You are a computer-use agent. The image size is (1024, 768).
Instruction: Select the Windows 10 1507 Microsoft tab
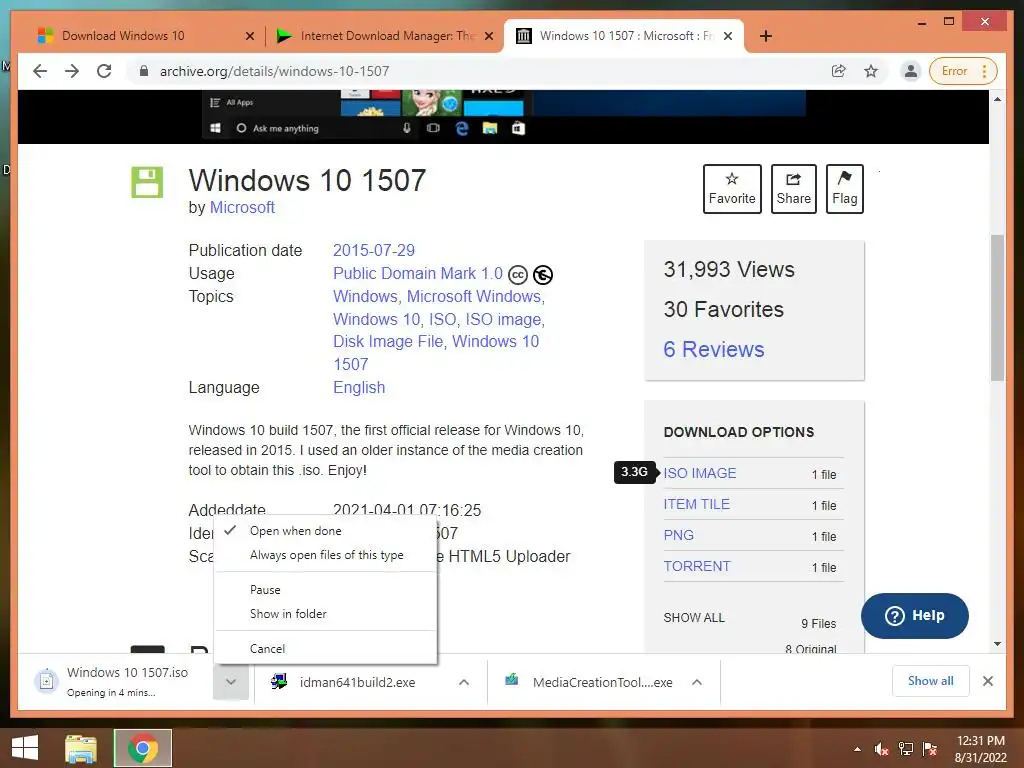(x=626, y=36)
